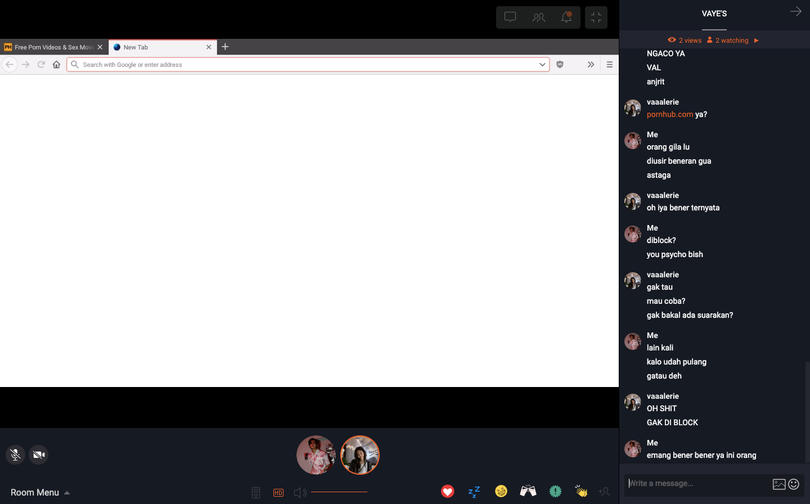
Task: Open the pornhub.com link in chat
Action: pyautogui.click(x=669, y=114)
